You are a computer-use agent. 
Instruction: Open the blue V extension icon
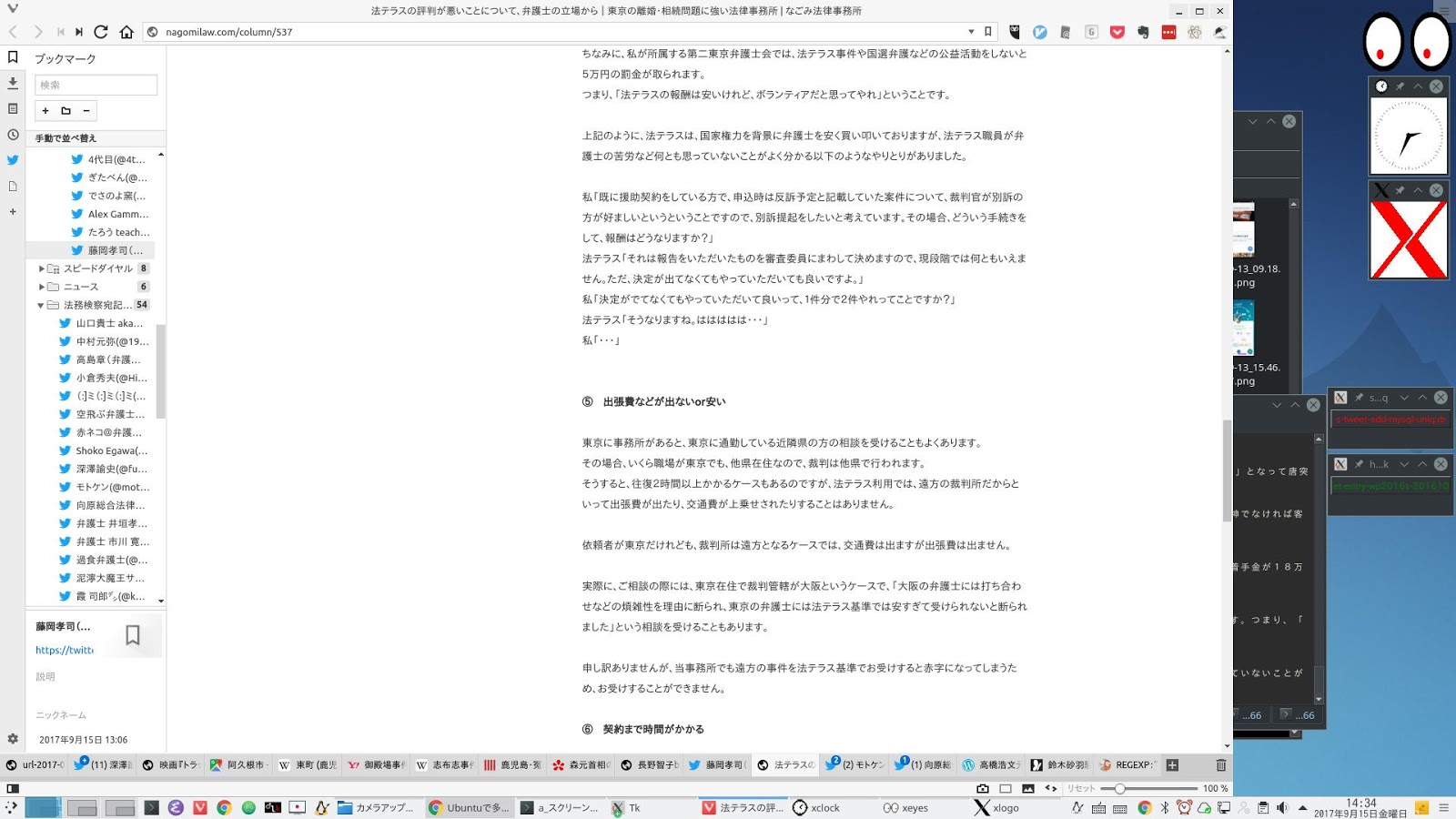pyautogui.click(x=1040, y=32)
